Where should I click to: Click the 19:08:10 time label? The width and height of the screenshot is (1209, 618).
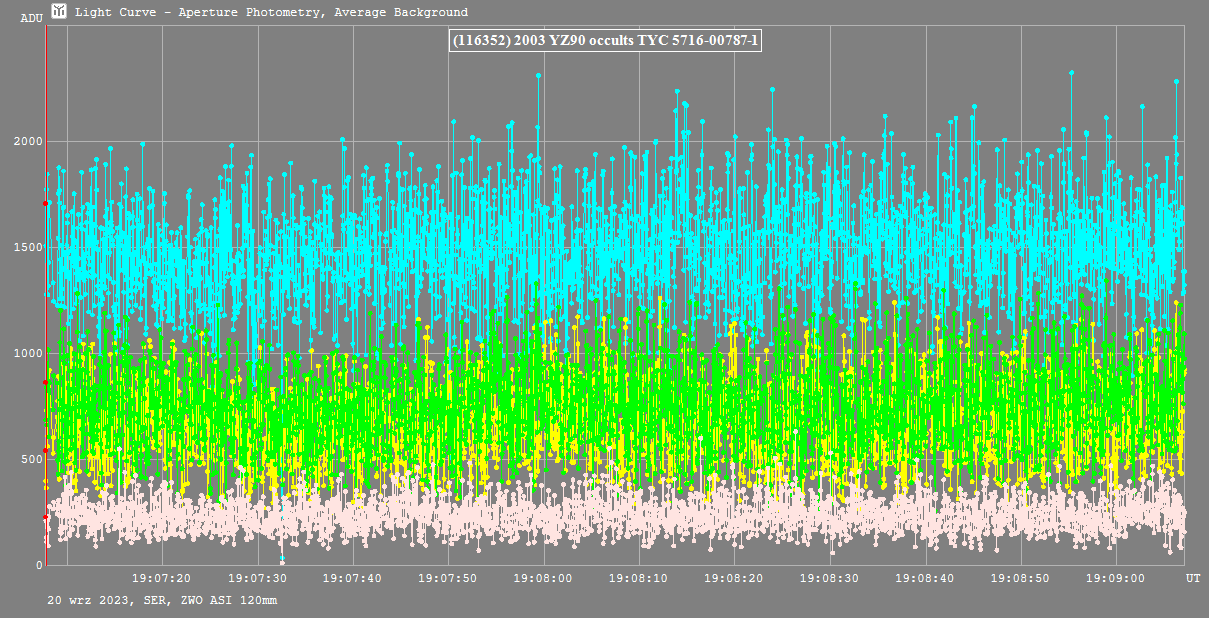(x=638, y=579)
